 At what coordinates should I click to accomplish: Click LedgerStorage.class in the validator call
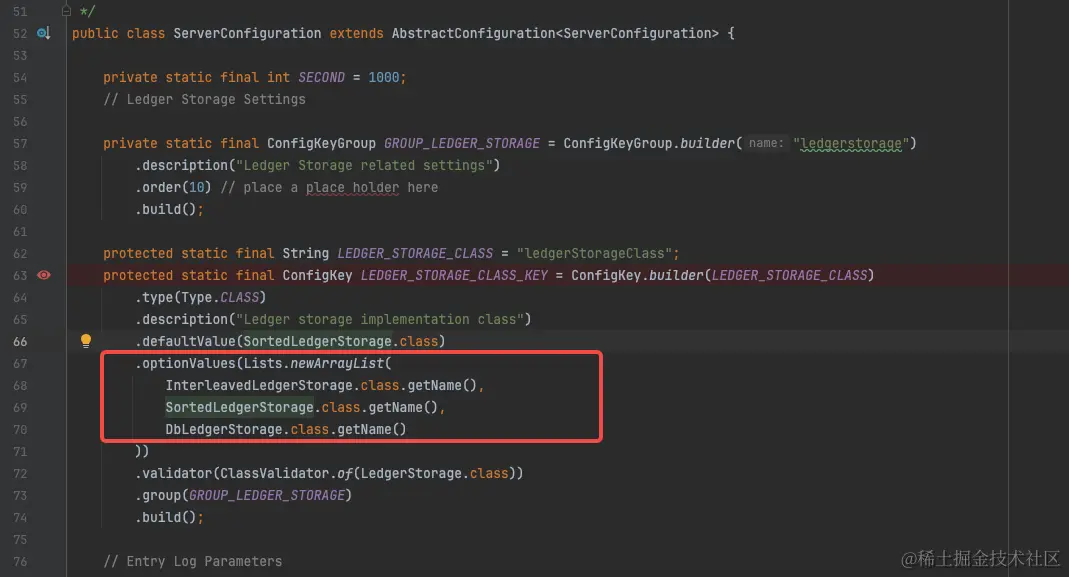434,473
